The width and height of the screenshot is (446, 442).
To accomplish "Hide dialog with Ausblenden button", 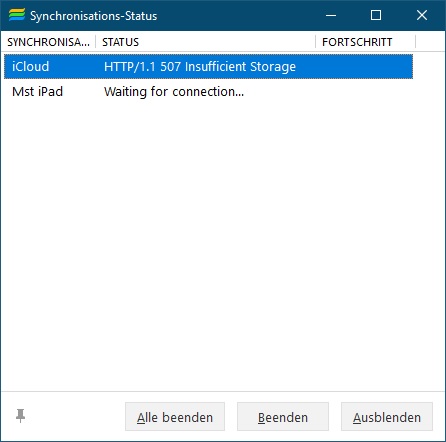I will click(387, 417).
